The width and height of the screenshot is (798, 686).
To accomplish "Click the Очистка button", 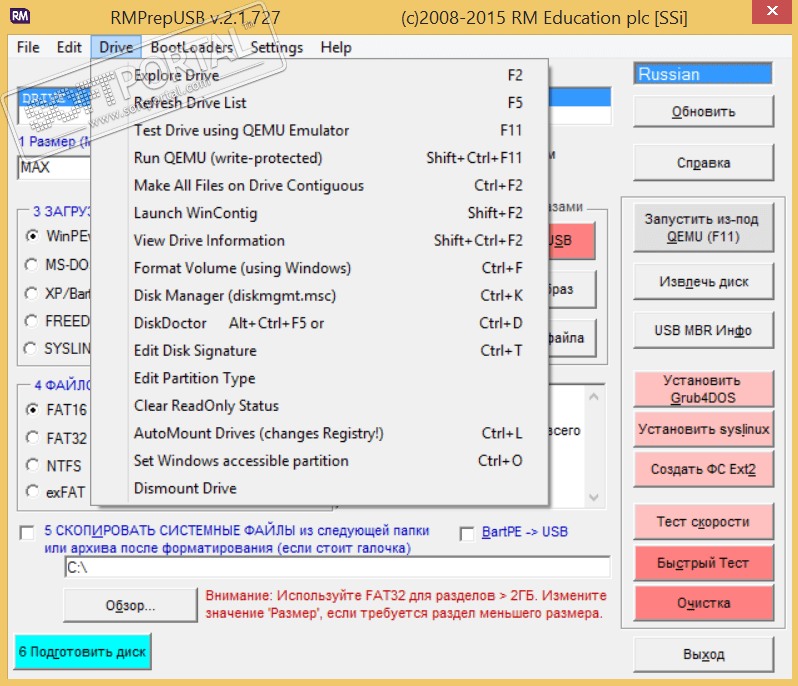I will pyautogui.click(x=703, y=603).
